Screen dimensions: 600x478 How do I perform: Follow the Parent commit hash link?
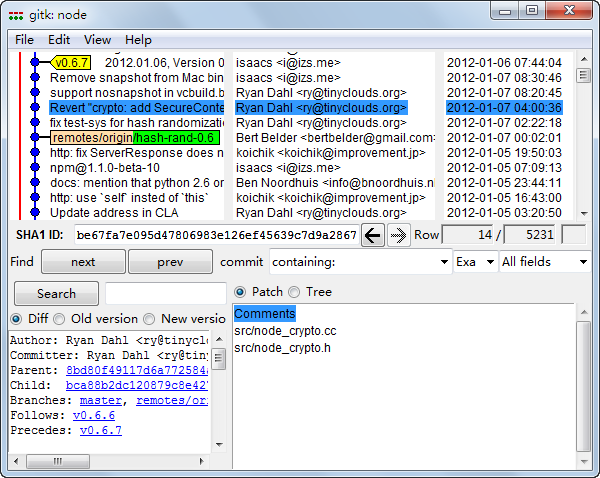[137, 370]
